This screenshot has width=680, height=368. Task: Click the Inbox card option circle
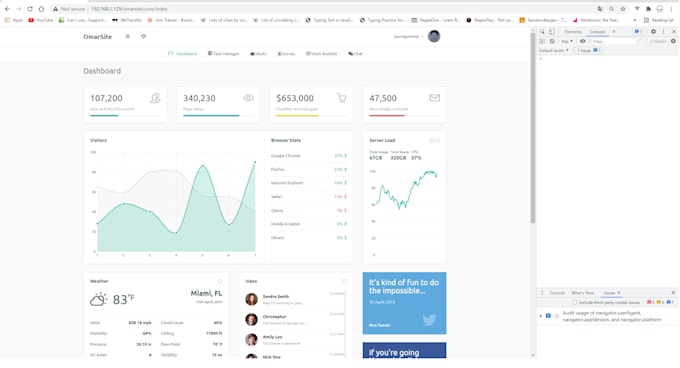point(344,281)
